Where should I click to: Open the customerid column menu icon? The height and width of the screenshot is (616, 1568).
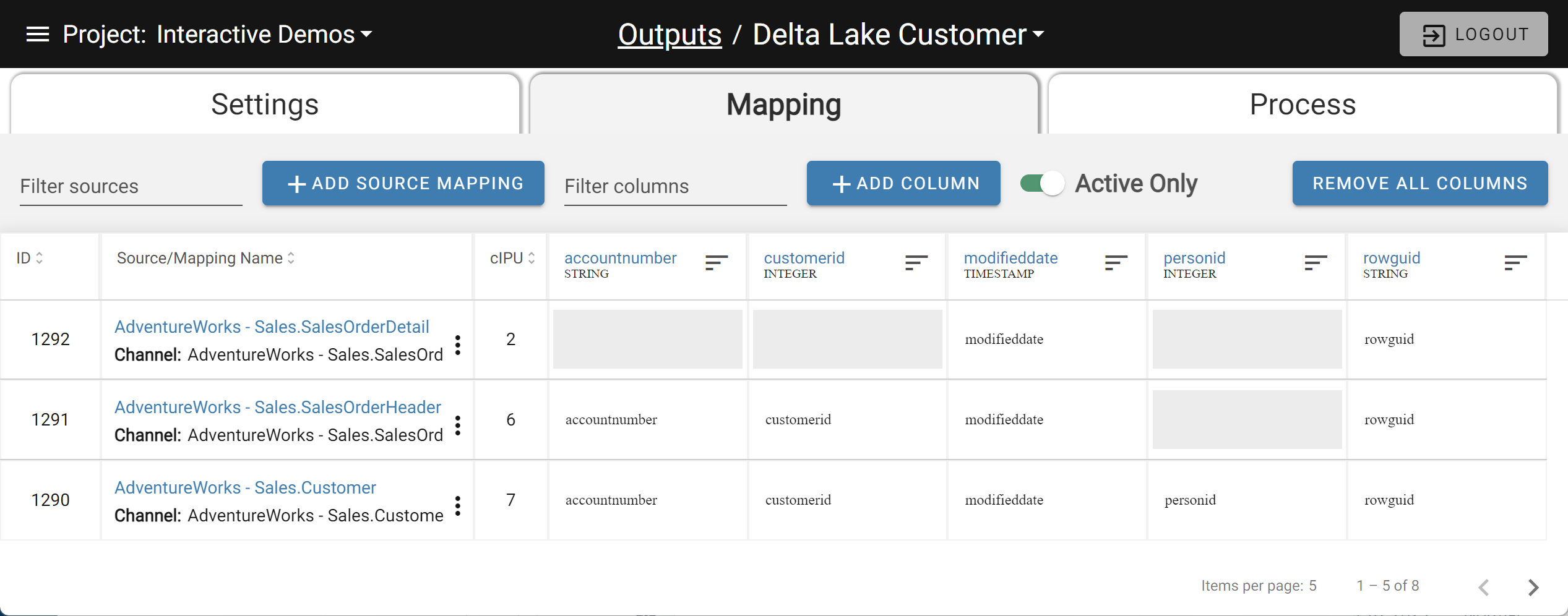(x=916, y=263)
